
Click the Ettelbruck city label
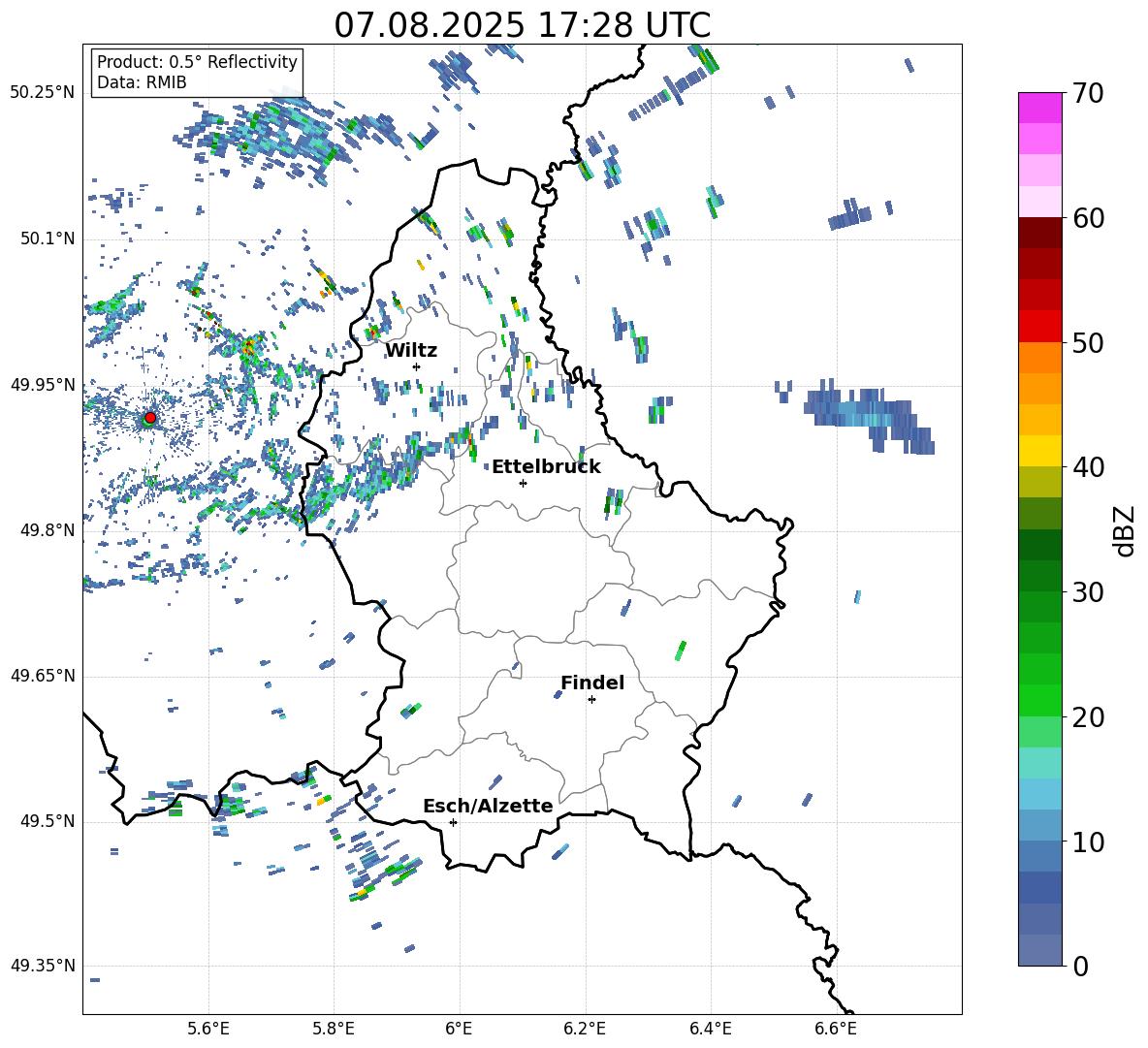(x=546, y=466)
